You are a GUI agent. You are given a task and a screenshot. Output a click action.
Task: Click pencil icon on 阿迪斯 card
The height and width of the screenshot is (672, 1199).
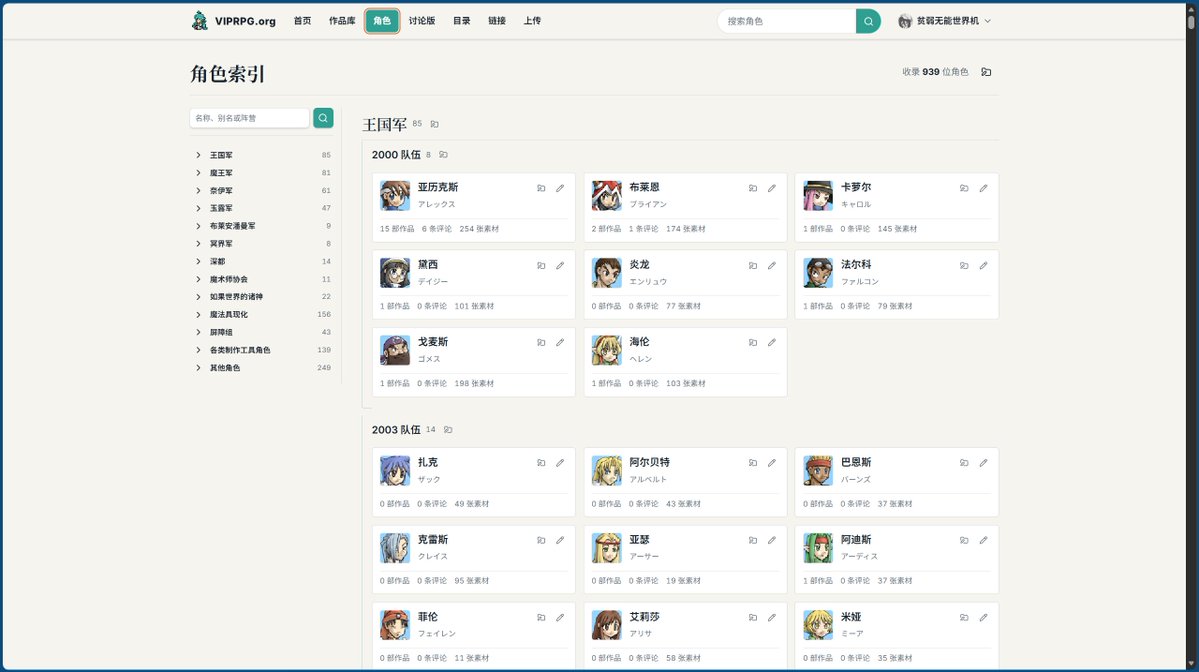[x=983, y=540]
